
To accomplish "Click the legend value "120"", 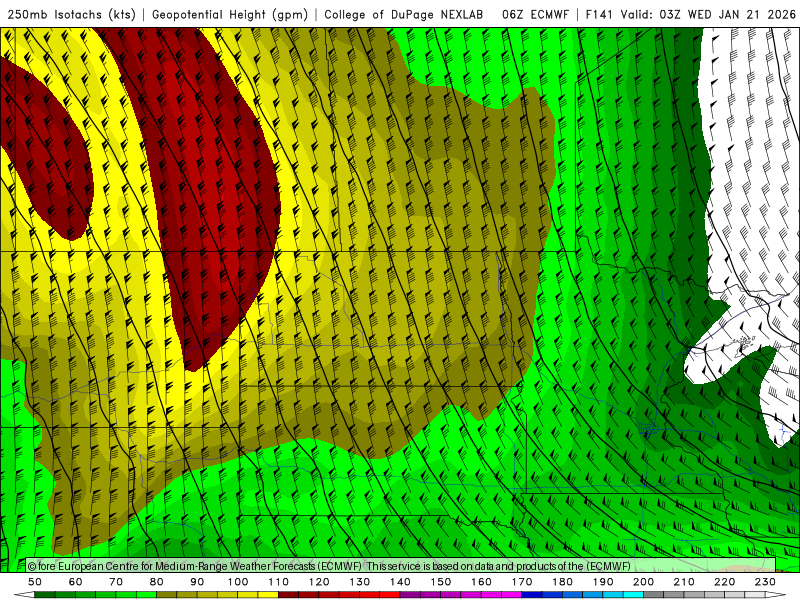I will pos(319,582).
